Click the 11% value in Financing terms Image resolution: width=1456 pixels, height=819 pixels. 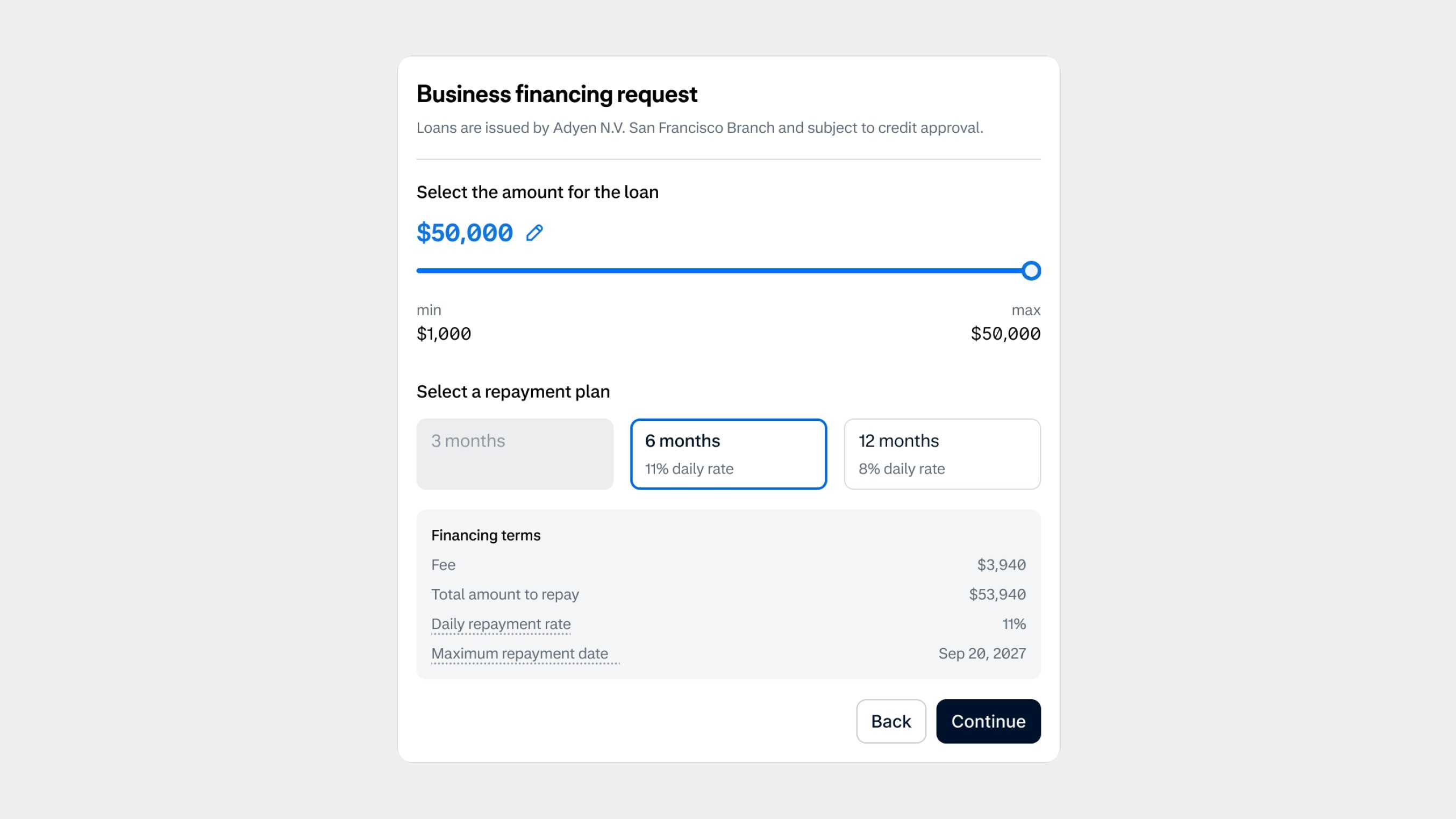point(1014,623)
